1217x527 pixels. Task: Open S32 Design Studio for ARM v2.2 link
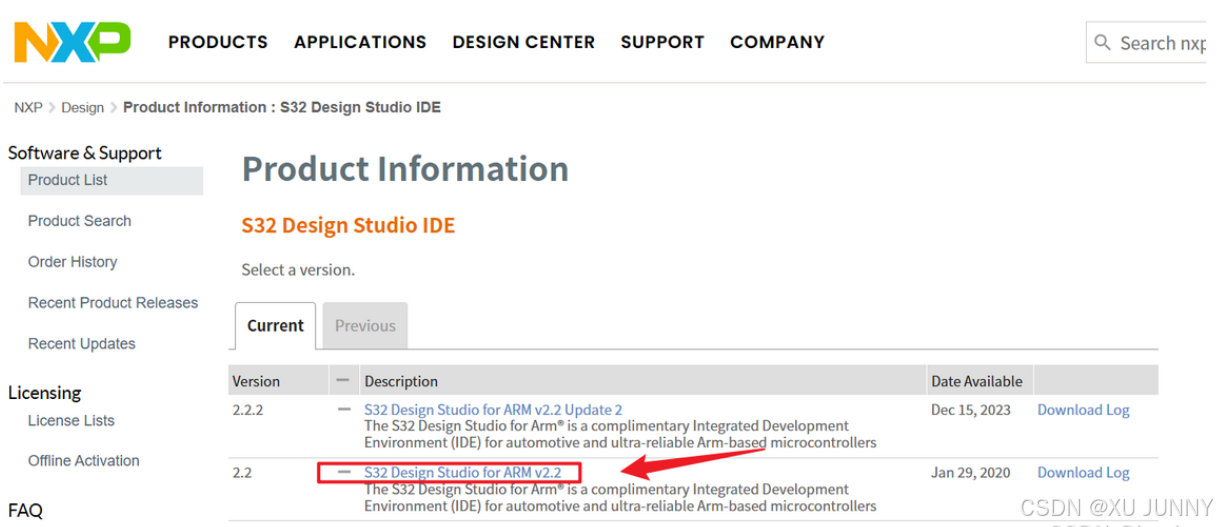(463, 472)
